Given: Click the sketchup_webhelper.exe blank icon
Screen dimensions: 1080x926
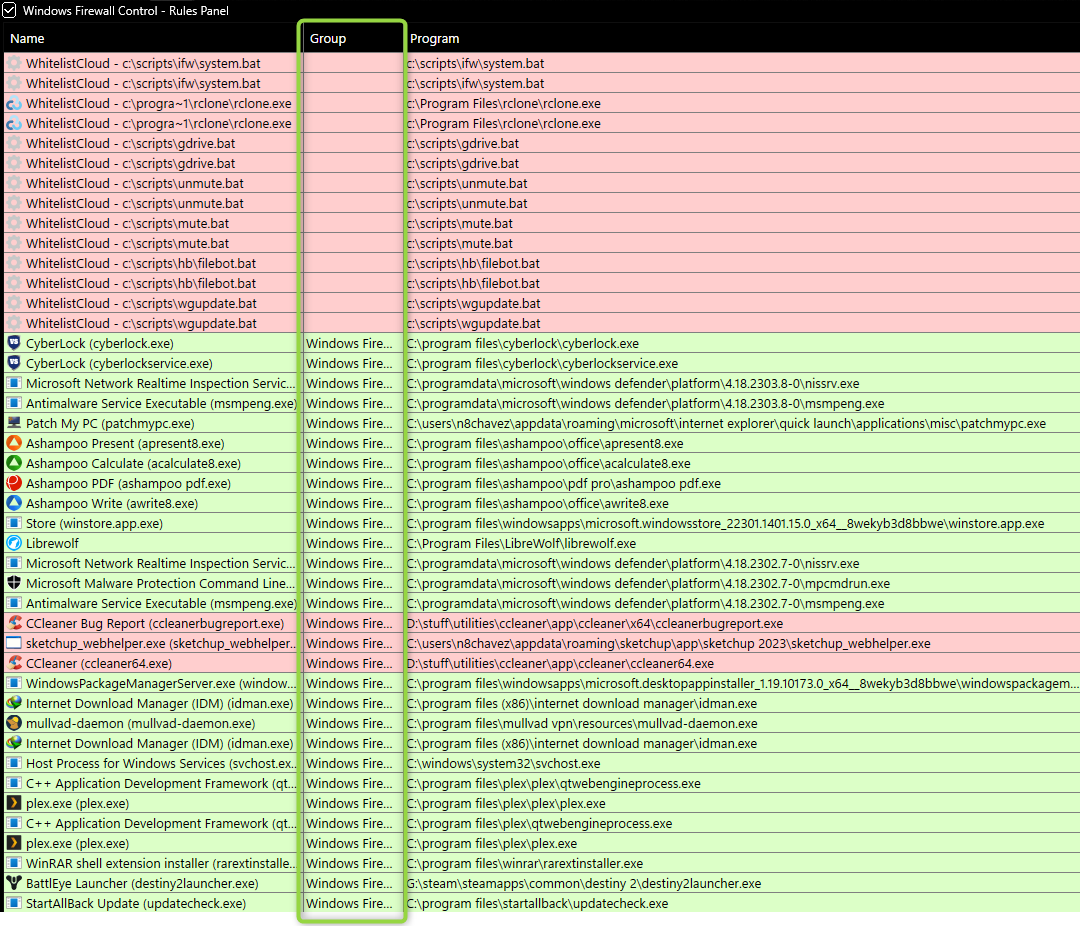Looking at the screenshot, I should [x=14, y=643].
